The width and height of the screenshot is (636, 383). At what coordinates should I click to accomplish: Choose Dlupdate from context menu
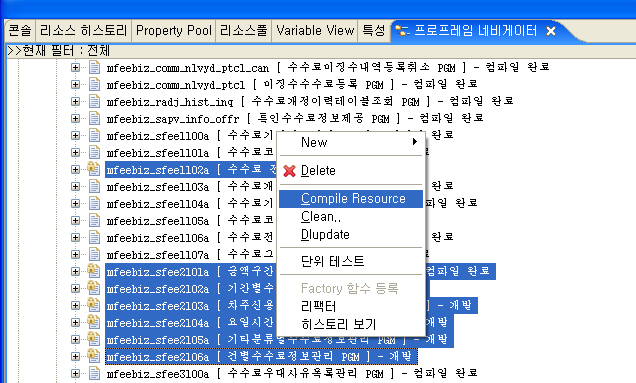(351, 235)
